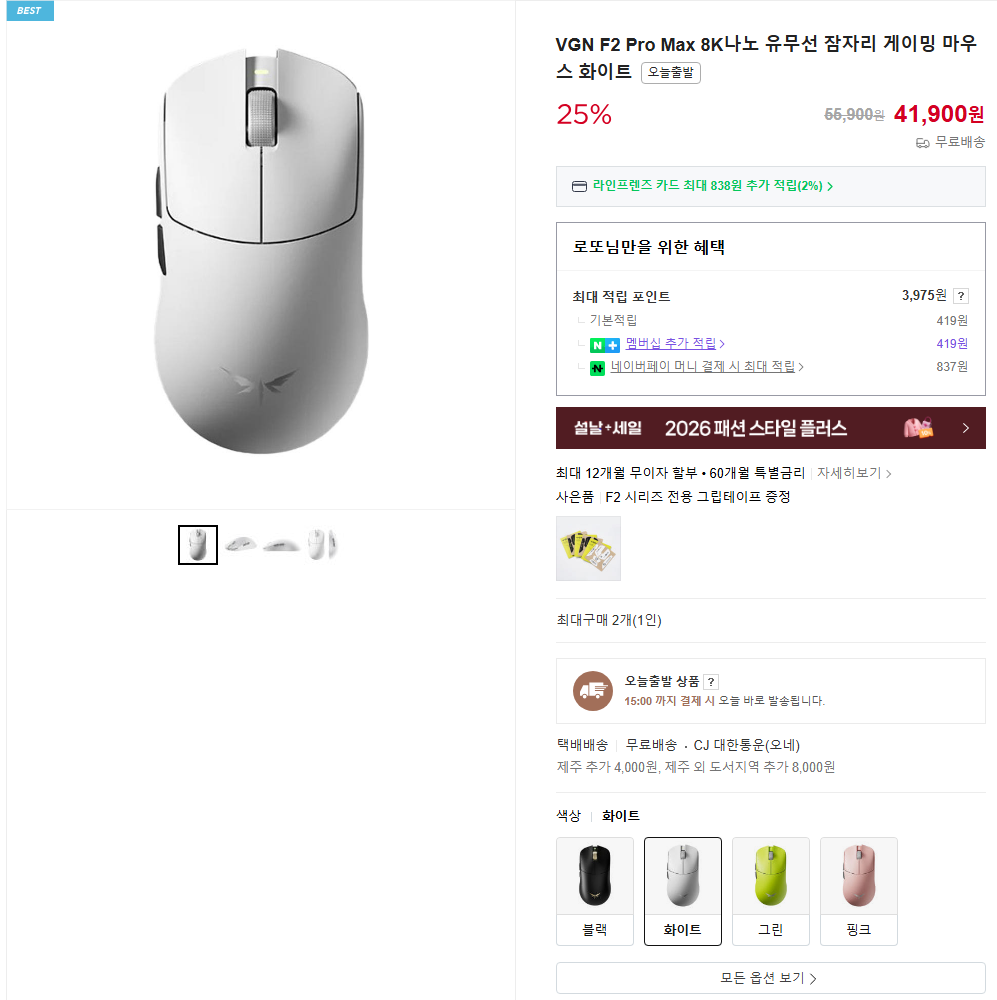Click the gift illustration in the 패션 스타일 플러스 banner
The height and width of the screenshot is (1000, 997).
pyautogui.click(x=916, y=427)
